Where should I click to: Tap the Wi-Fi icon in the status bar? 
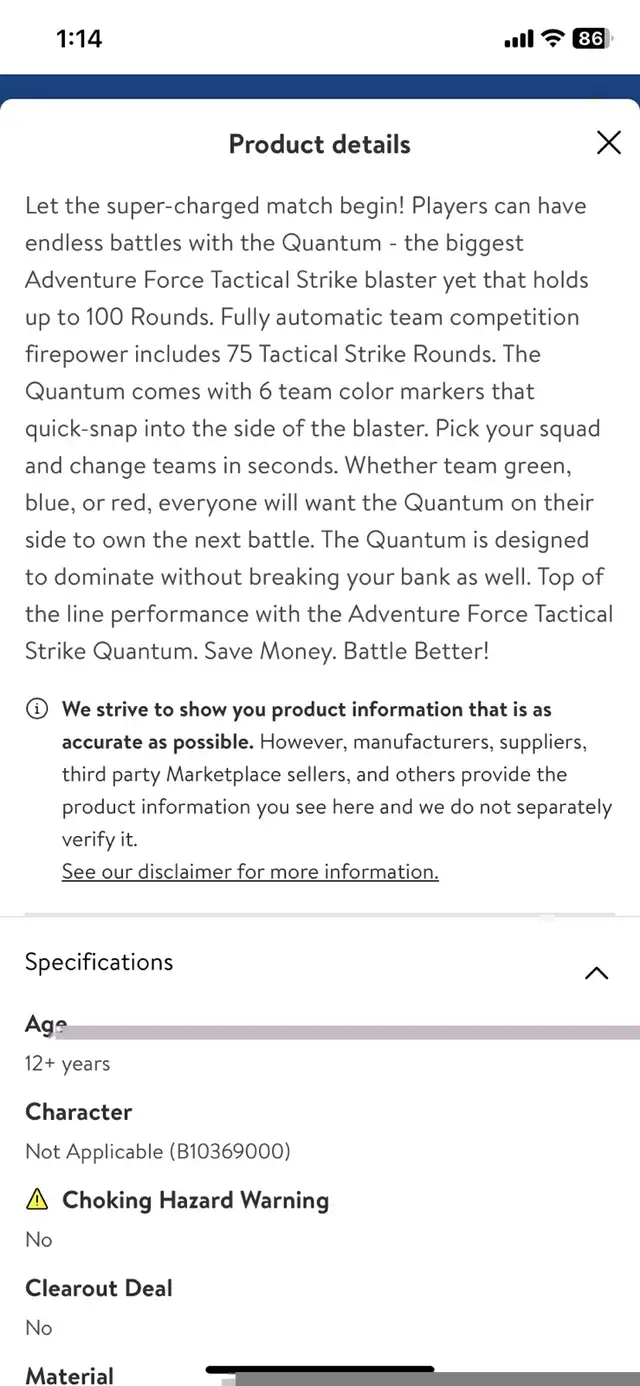552,39
